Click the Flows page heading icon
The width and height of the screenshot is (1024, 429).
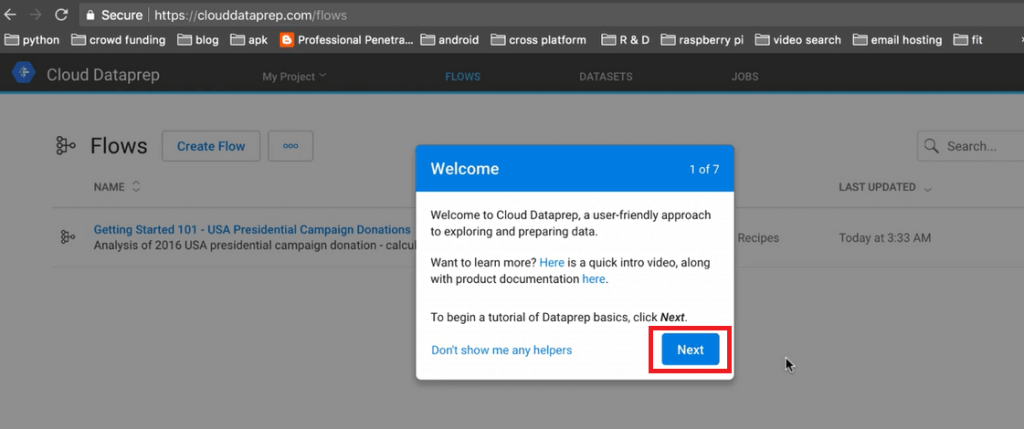[66, 146]
